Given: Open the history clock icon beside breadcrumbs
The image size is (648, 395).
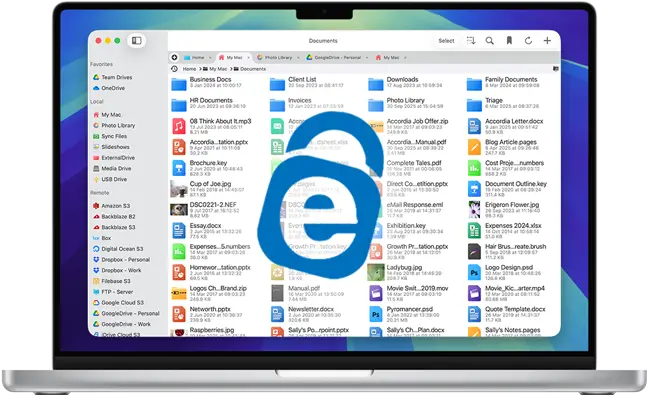Looking at the screenshot, I should click(174, 69).
